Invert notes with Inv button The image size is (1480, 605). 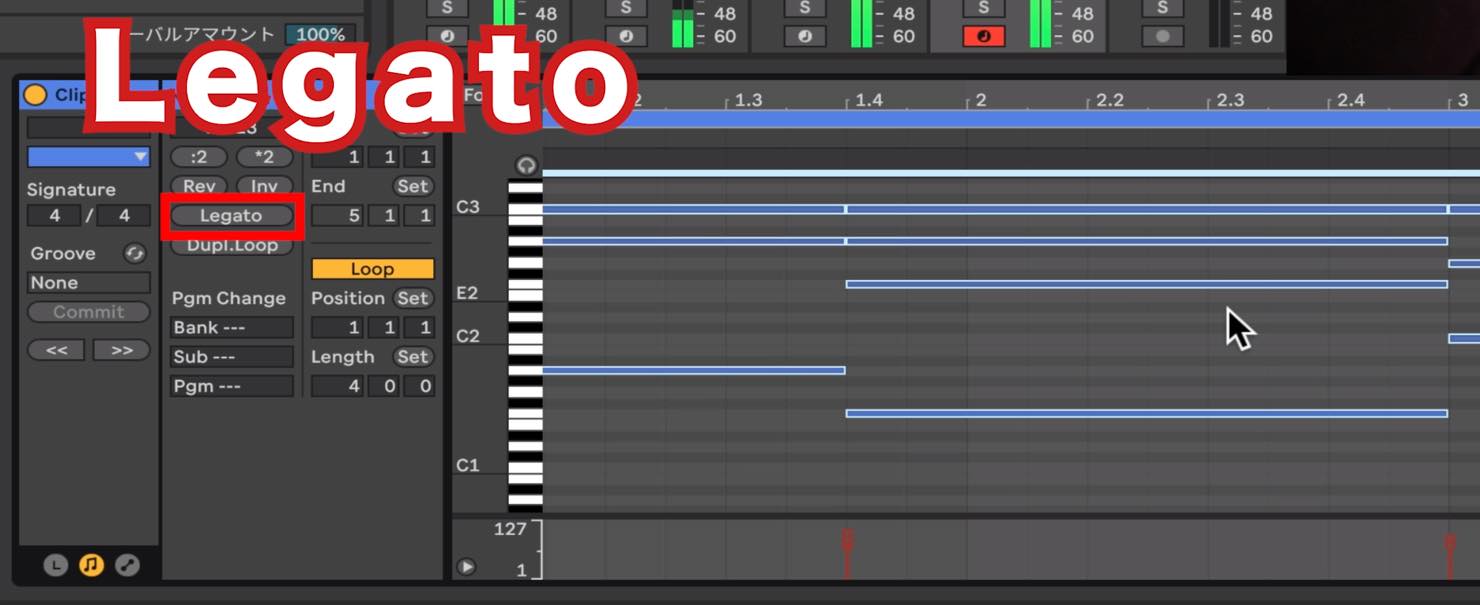pyautogui.click(x=264, y=186)
